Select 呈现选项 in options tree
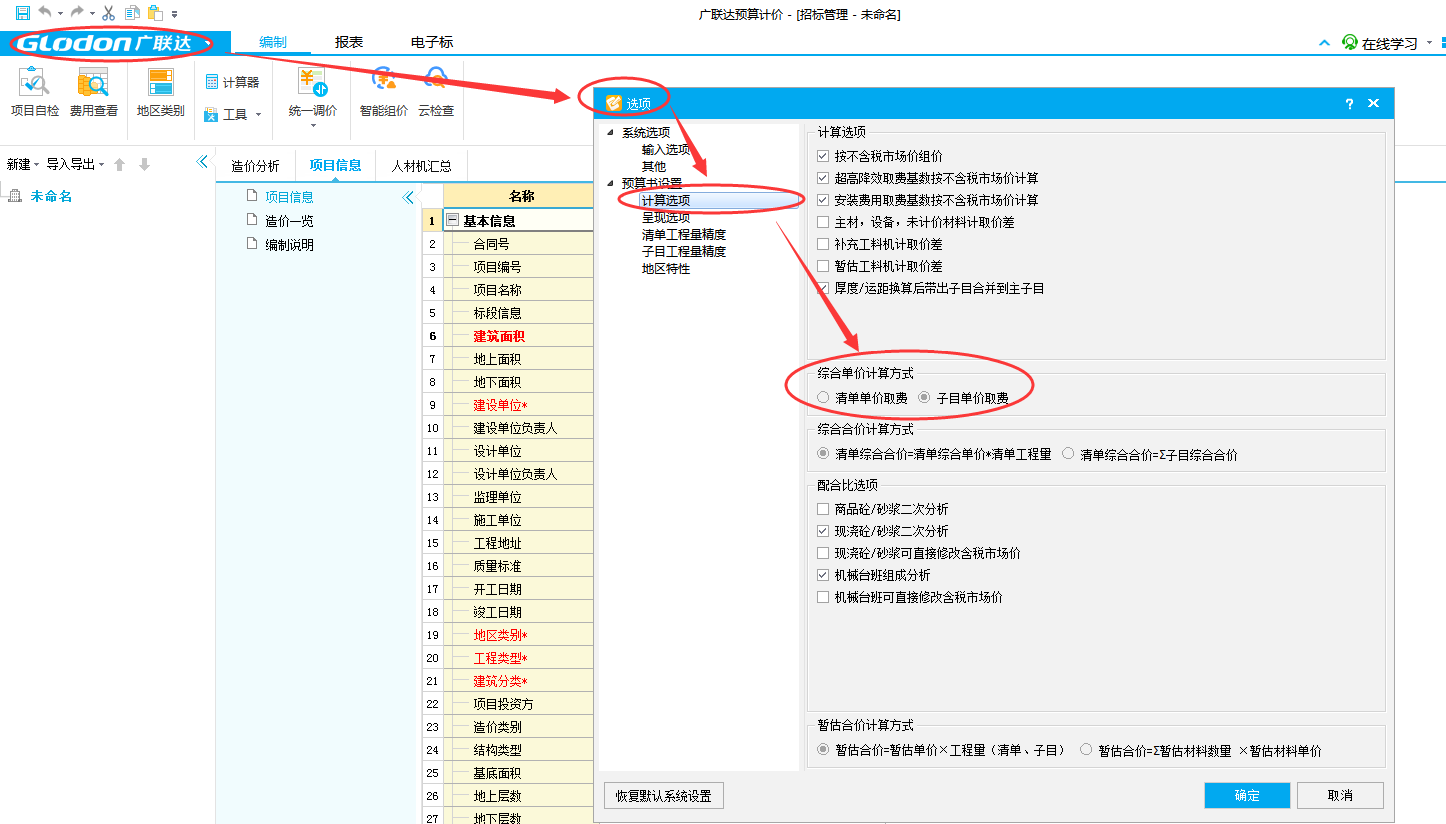1446x824 pixels. tap(666, 217)
